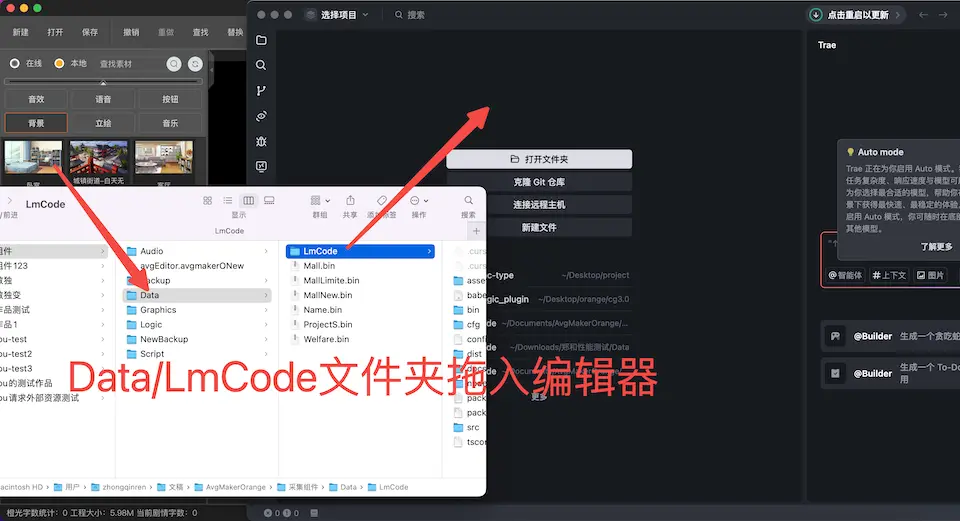Expand the Logic folder chevron

click(x=266, y=324)
